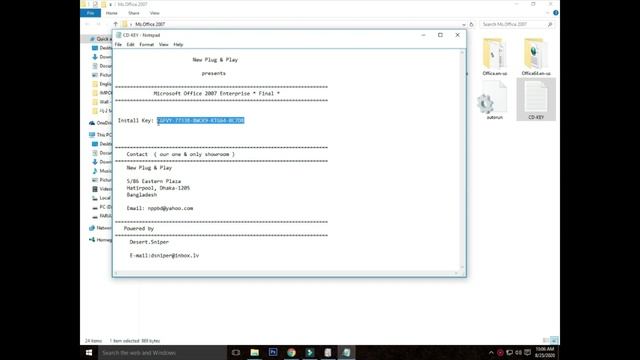
Task: Minimize the Notepad window
Action: (423, 35)
